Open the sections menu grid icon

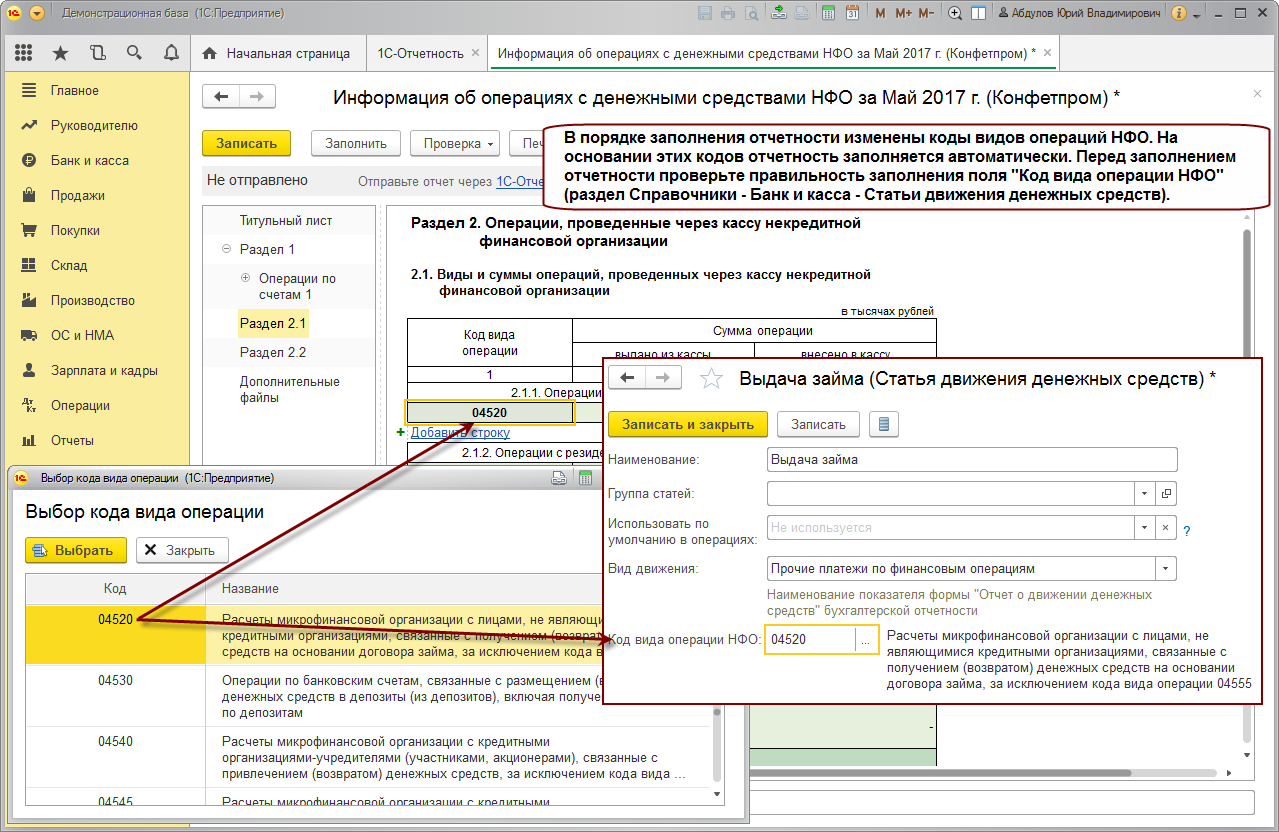[x=24, y=53]
